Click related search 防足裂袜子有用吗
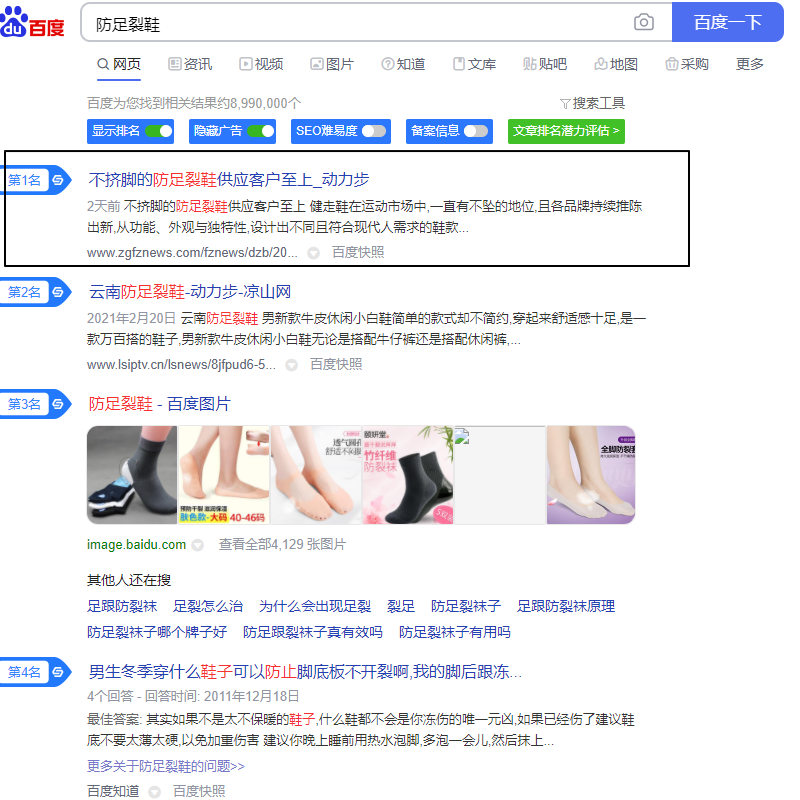800x800 pixels. 455,632
